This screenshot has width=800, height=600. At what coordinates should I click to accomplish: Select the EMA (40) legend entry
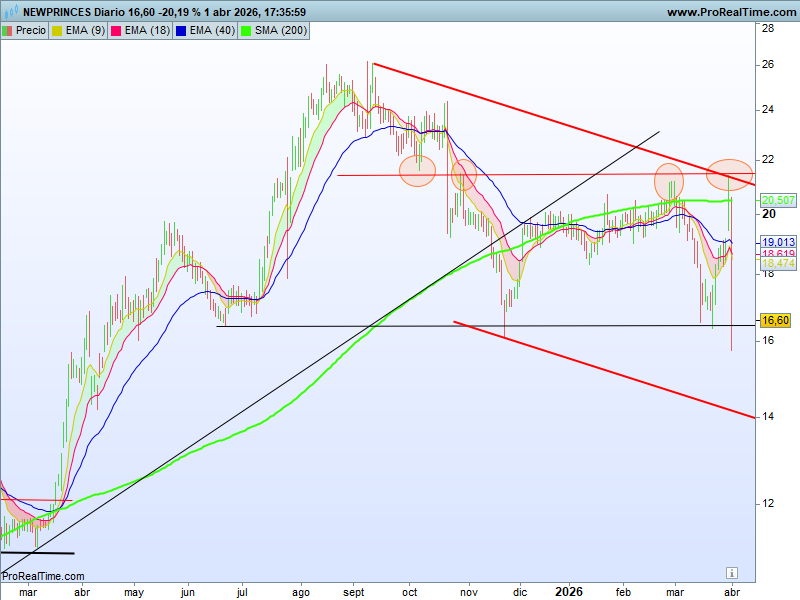tap(205, 31)
